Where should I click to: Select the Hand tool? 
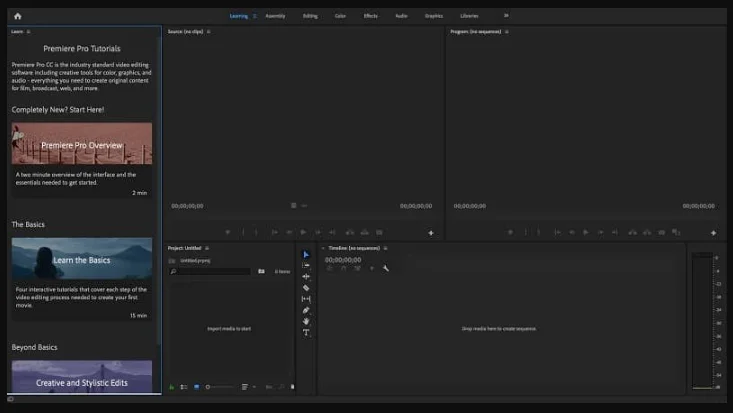[306, 321]
